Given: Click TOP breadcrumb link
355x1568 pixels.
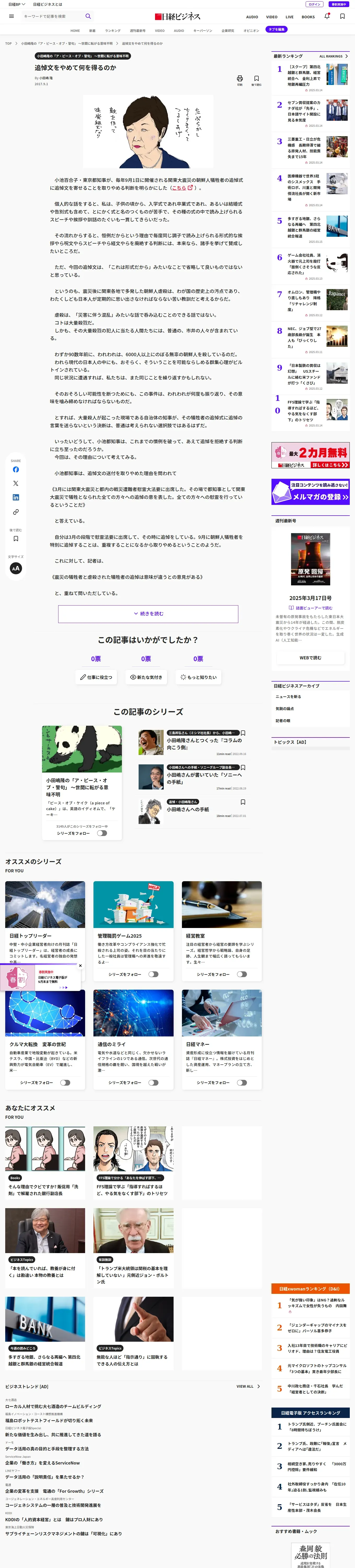Looking at the screenshot, I should [9, 43].
